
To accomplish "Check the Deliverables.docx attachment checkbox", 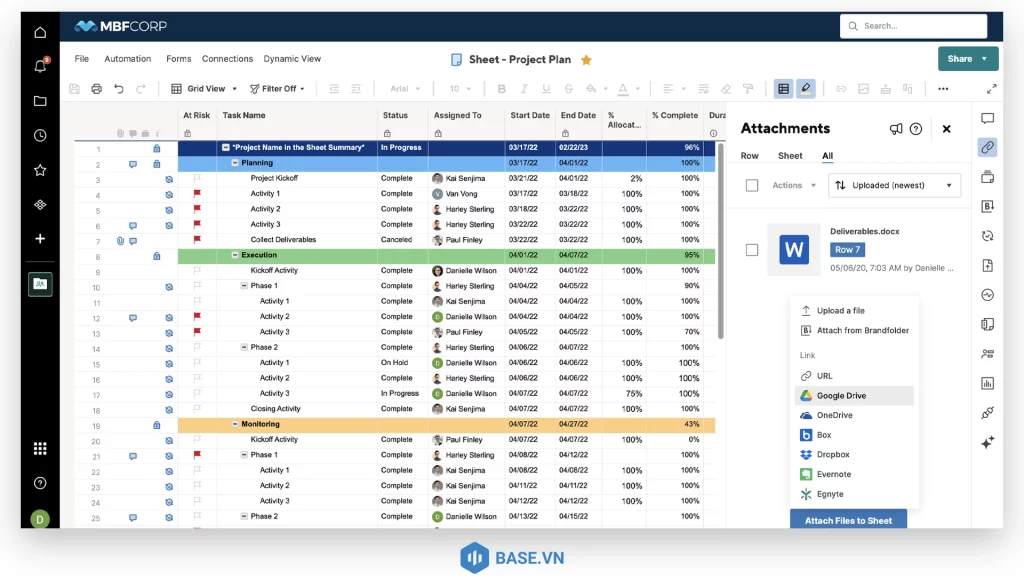I will [751, 249].
